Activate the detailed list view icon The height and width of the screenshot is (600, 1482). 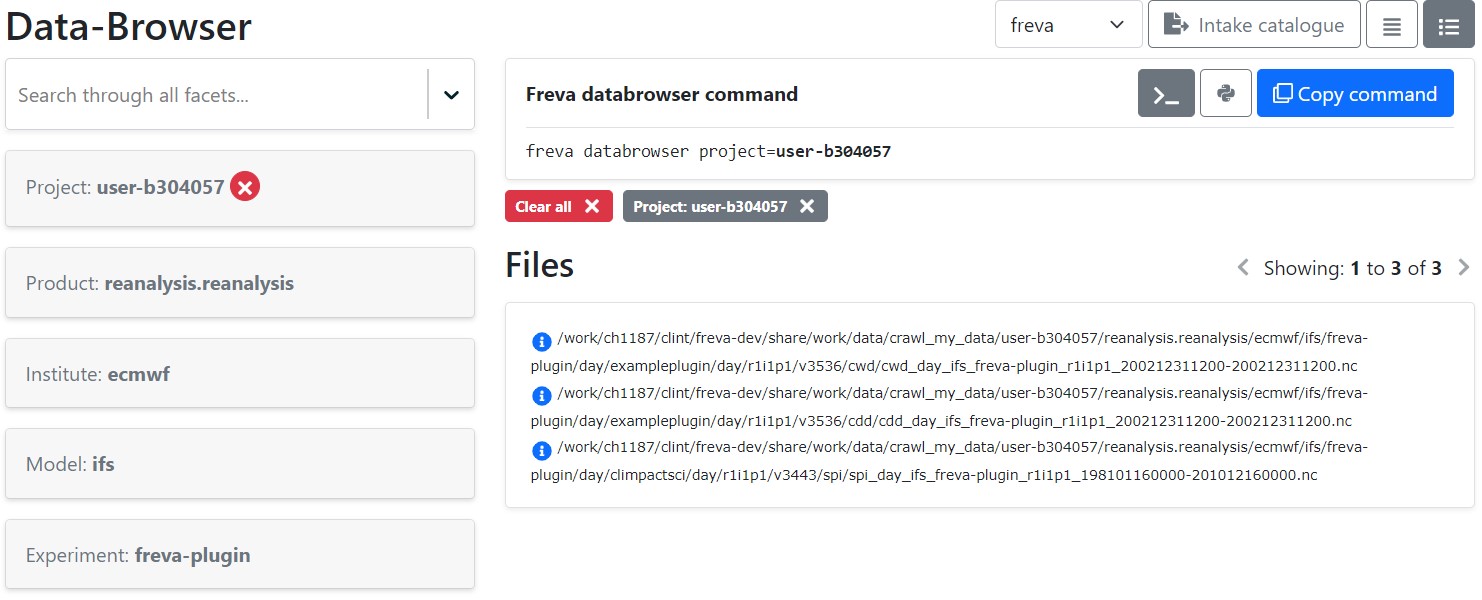(1448, 24)
